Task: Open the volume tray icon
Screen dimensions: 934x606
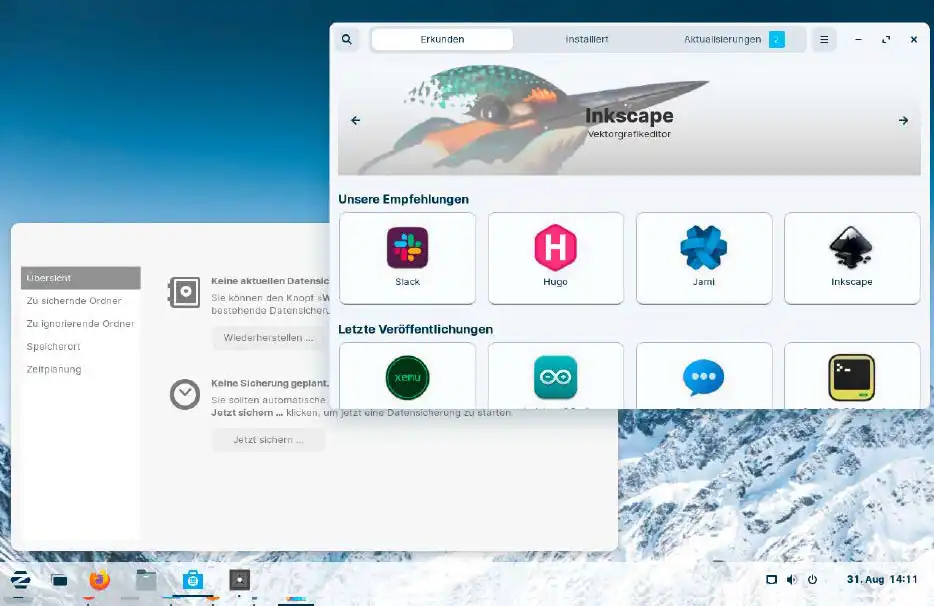Action: coord(792,579)
